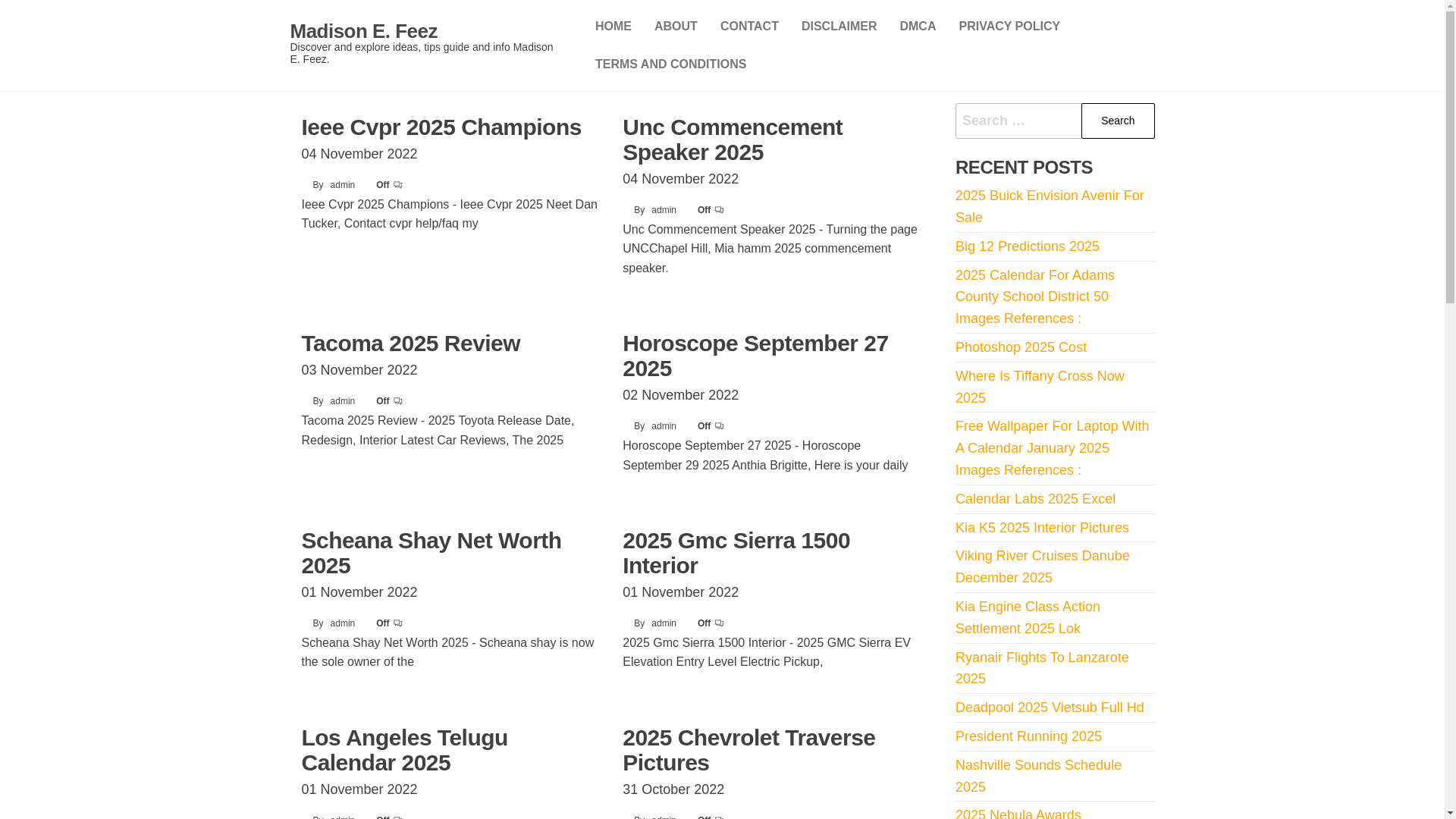Click comments icon under 2025 Gmc Sierra 1500 Interior
The width and height of the screenshot is (1456, 819).
(x=720, y=623)
